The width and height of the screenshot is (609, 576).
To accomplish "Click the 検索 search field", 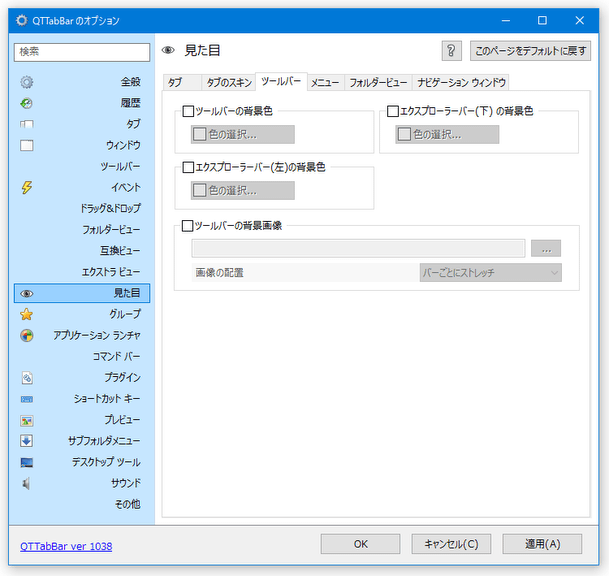I will click(x=82, y=52).
